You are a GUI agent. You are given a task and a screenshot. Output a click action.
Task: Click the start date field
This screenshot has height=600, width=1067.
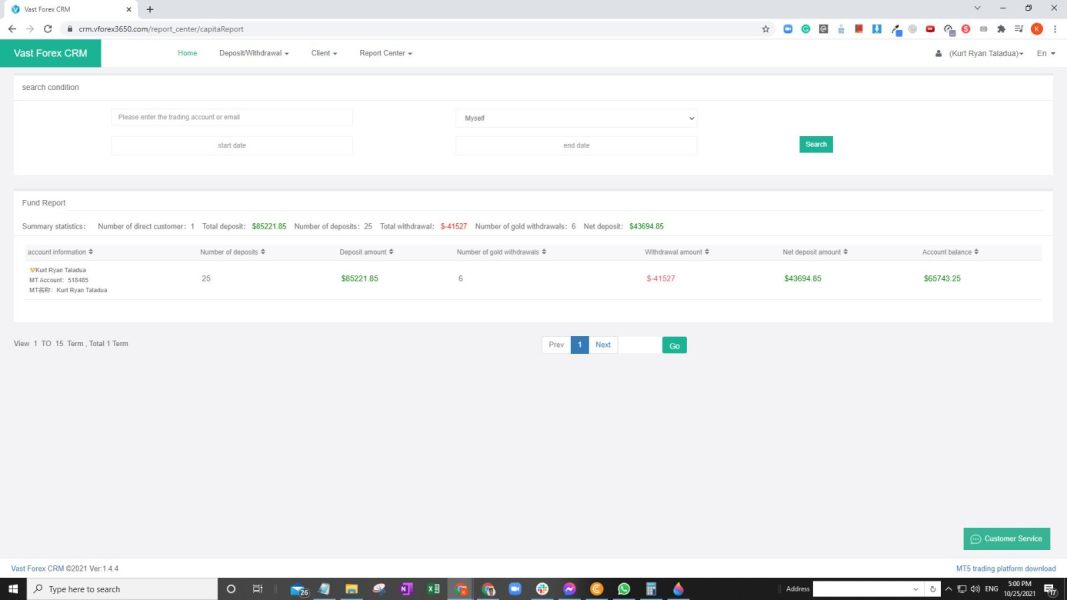pyautogui.click(x=232, y=146)
